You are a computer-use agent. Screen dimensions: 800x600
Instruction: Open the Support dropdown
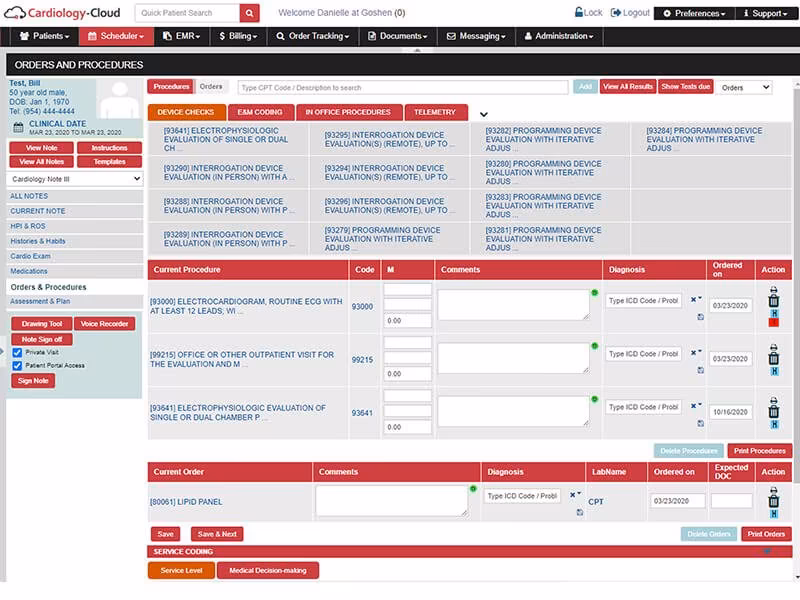[x=765, y=13]
